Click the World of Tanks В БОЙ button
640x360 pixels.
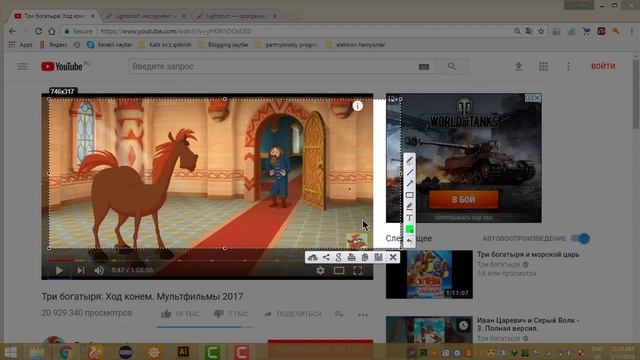coord(463,200)
